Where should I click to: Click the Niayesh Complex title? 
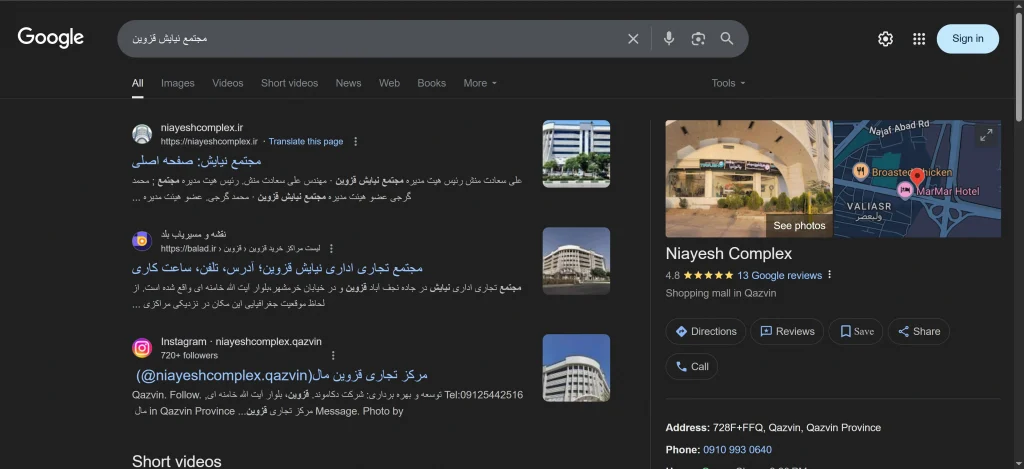pos(729,254)
